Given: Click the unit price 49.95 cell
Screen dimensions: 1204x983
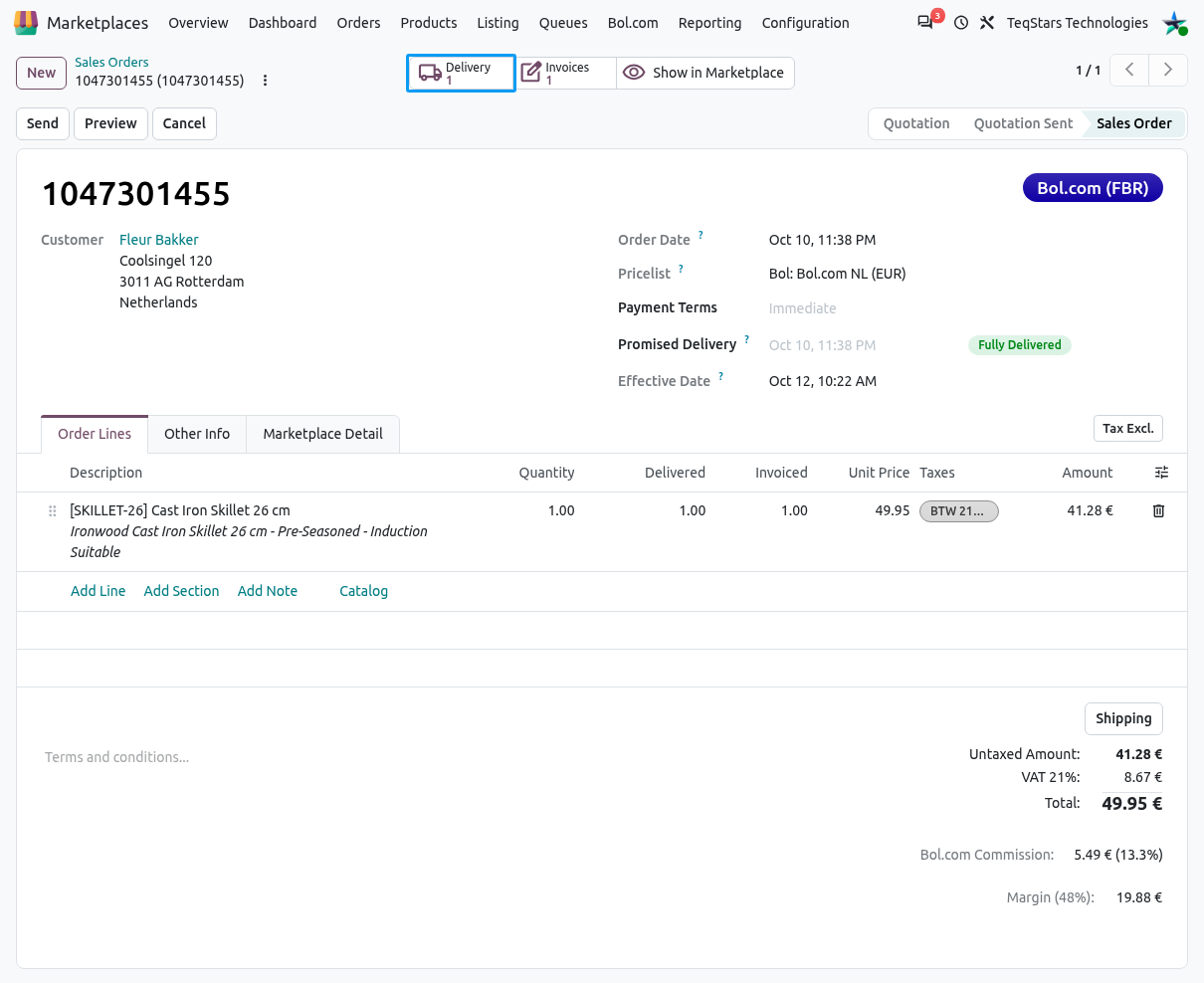Looking at the screenshot, I should tap(893, 510).
